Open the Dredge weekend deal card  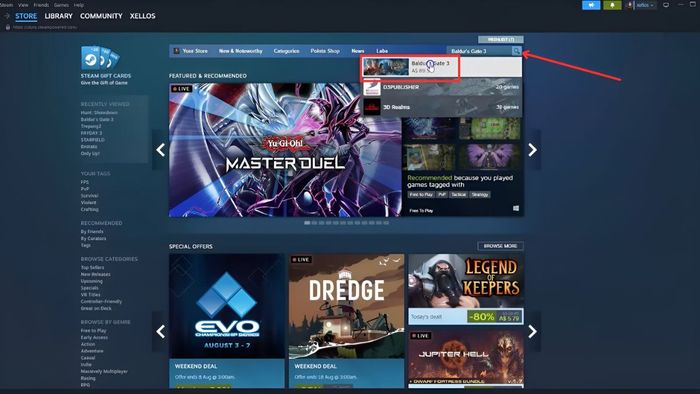(x=346, y=321)
